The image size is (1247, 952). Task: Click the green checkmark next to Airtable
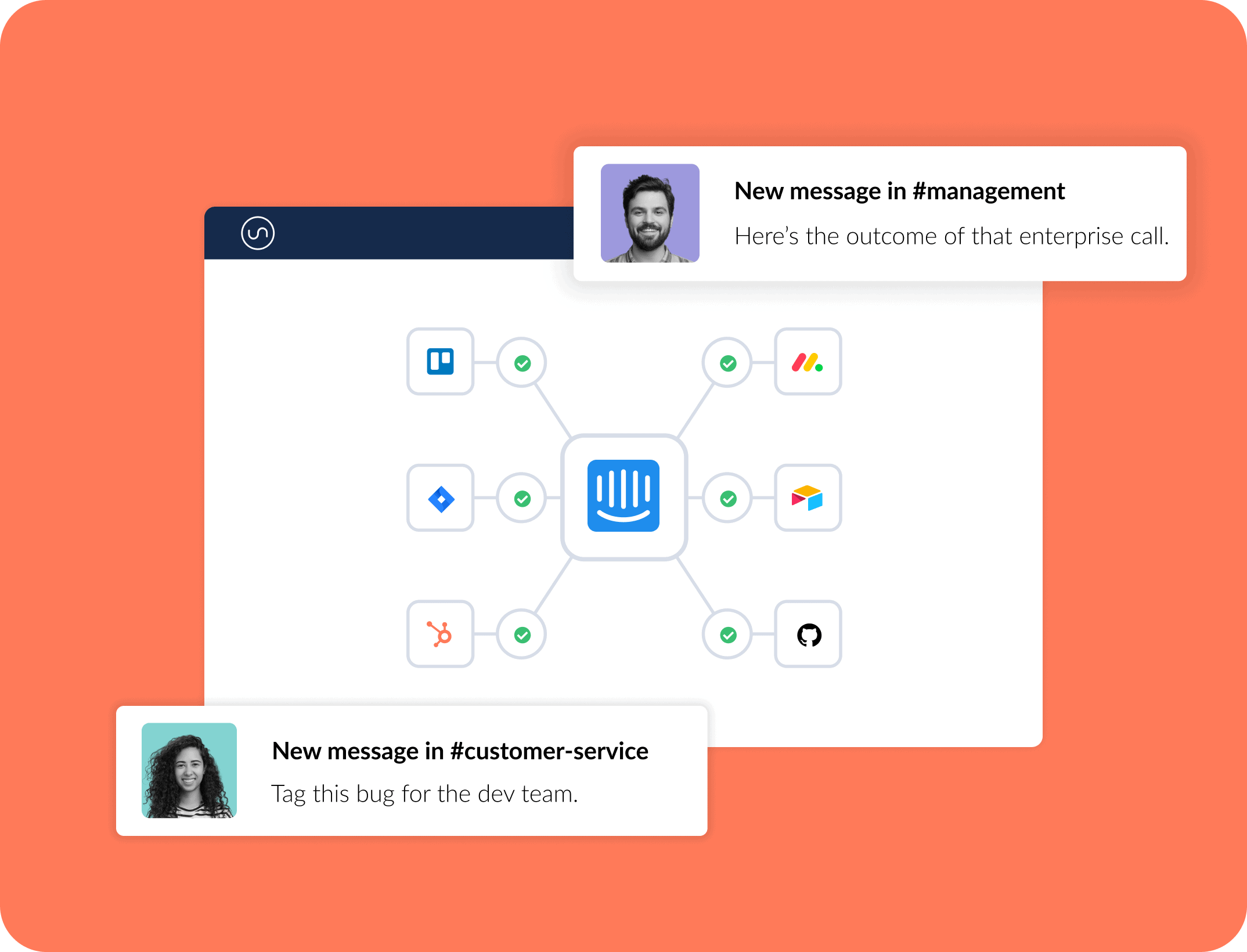(727, 498)
